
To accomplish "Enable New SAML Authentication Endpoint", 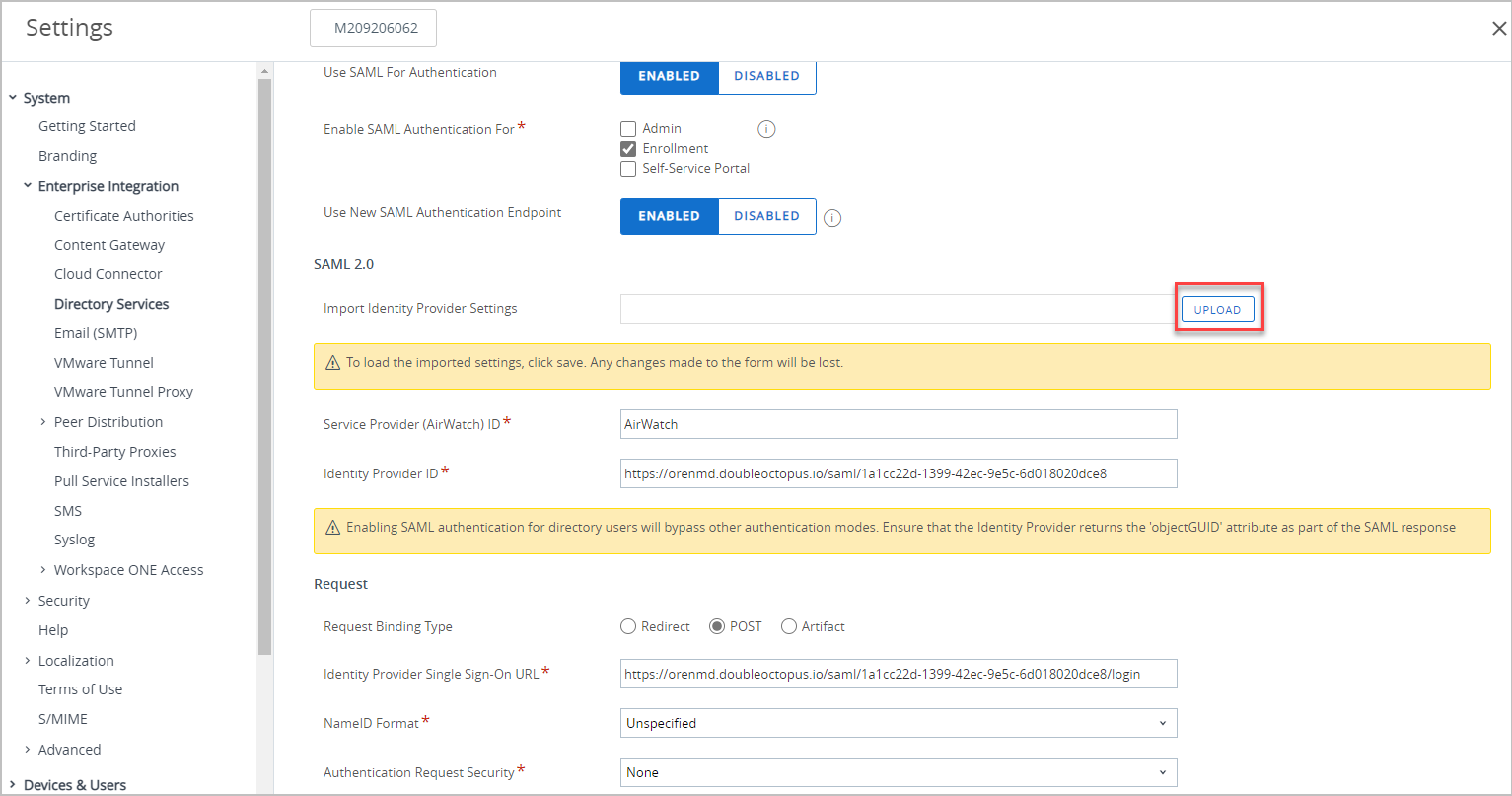I will pos(670,216).
